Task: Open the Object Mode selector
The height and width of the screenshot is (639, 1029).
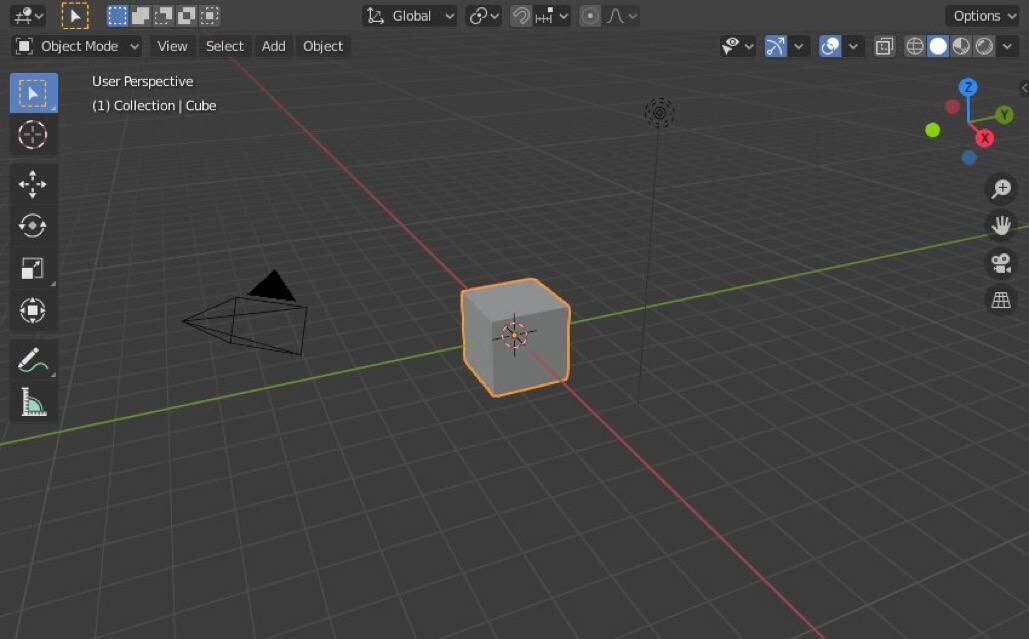Action: pos(75,46)
